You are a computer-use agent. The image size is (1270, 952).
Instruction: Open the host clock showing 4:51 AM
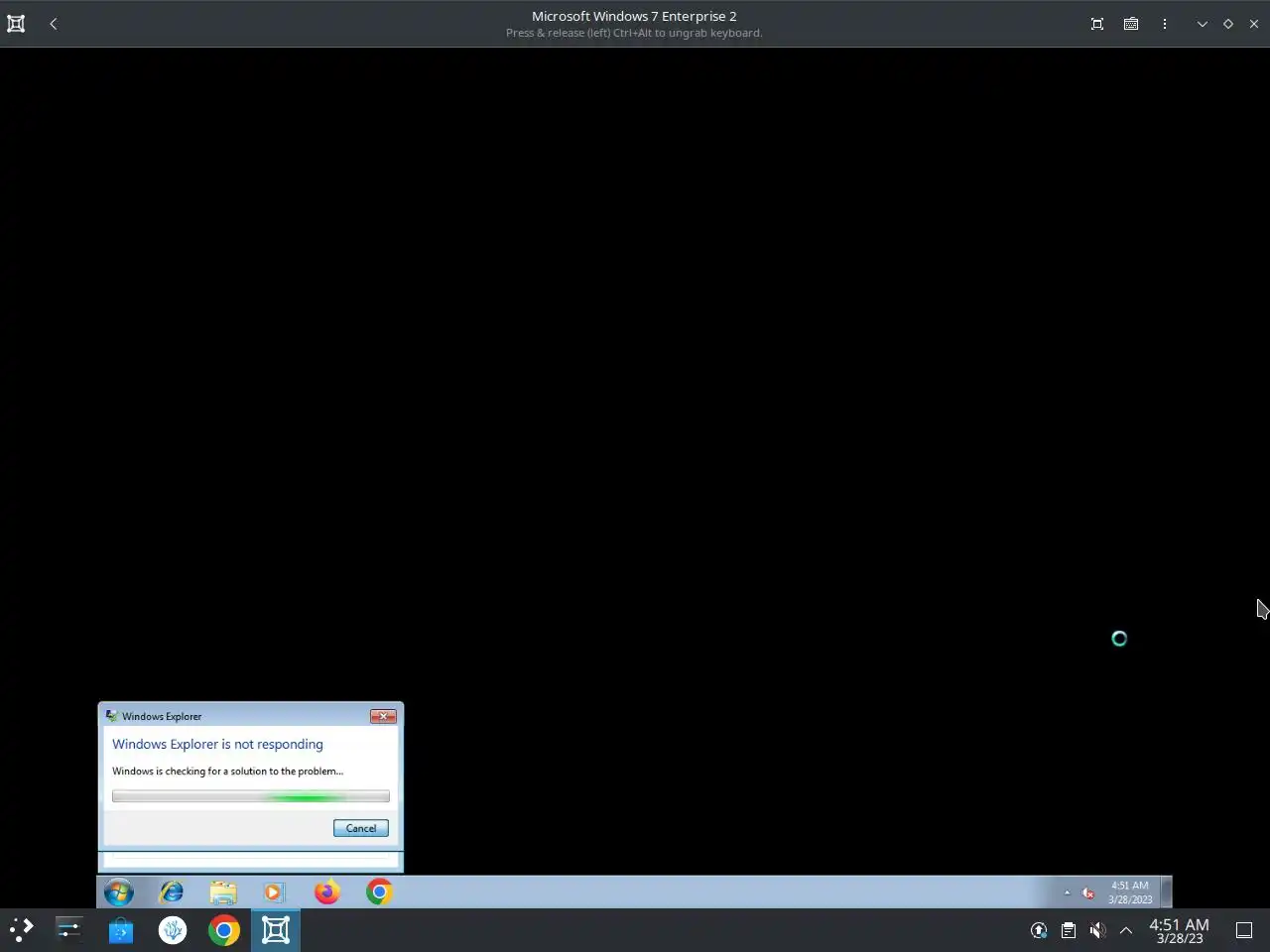click(x=1180, y=930)
